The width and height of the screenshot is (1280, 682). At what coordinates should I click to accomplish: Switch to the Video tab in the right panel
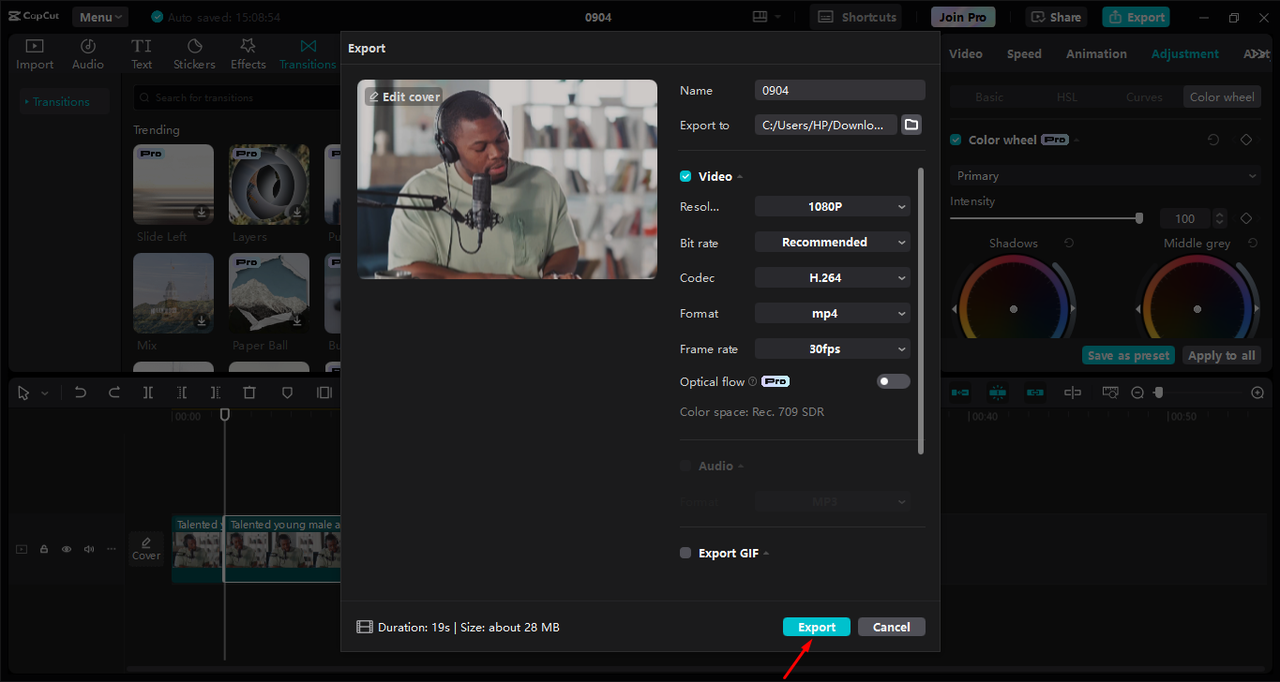pos(965,54)
